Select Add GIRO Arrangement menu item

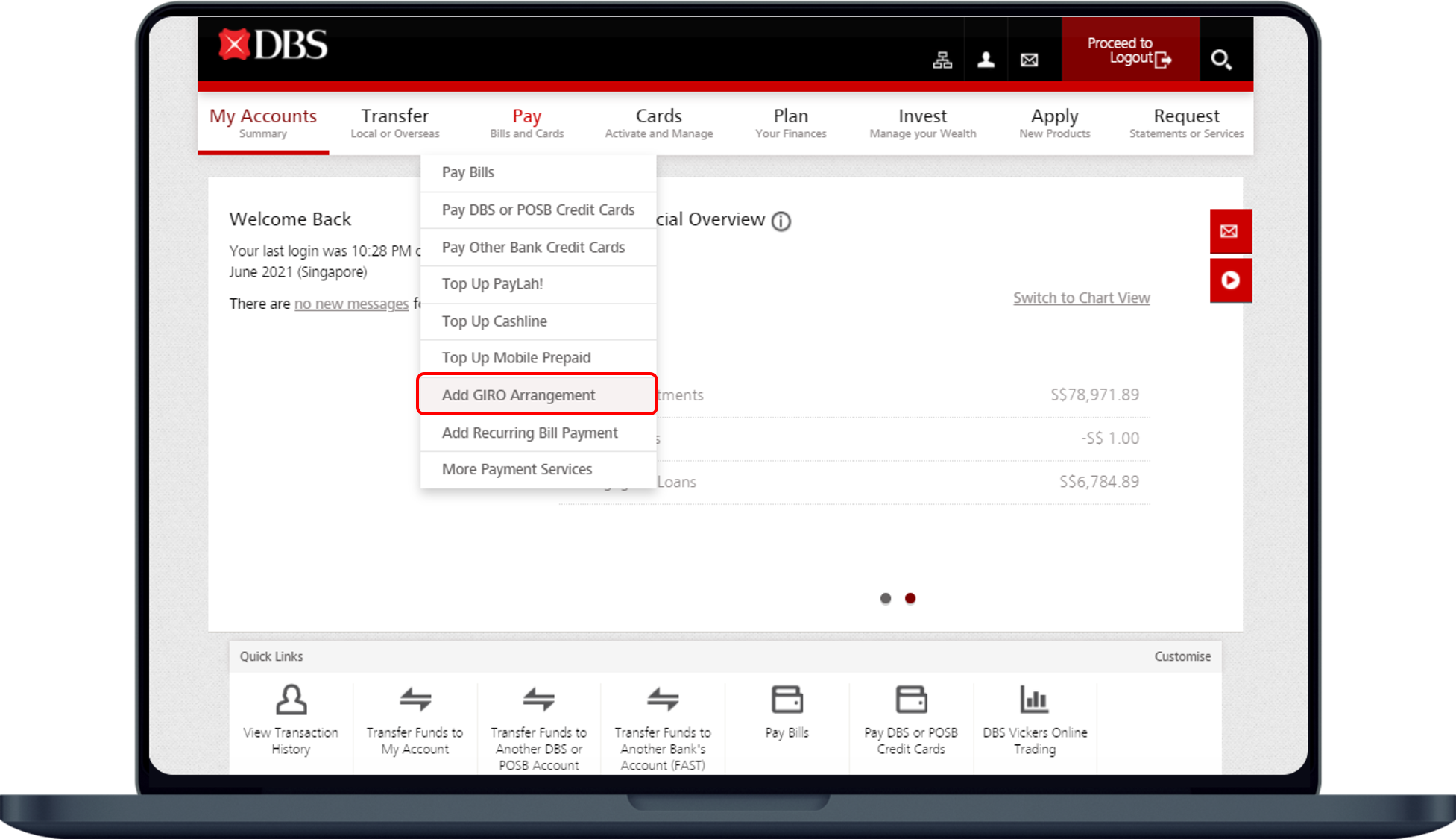(519, 395)
